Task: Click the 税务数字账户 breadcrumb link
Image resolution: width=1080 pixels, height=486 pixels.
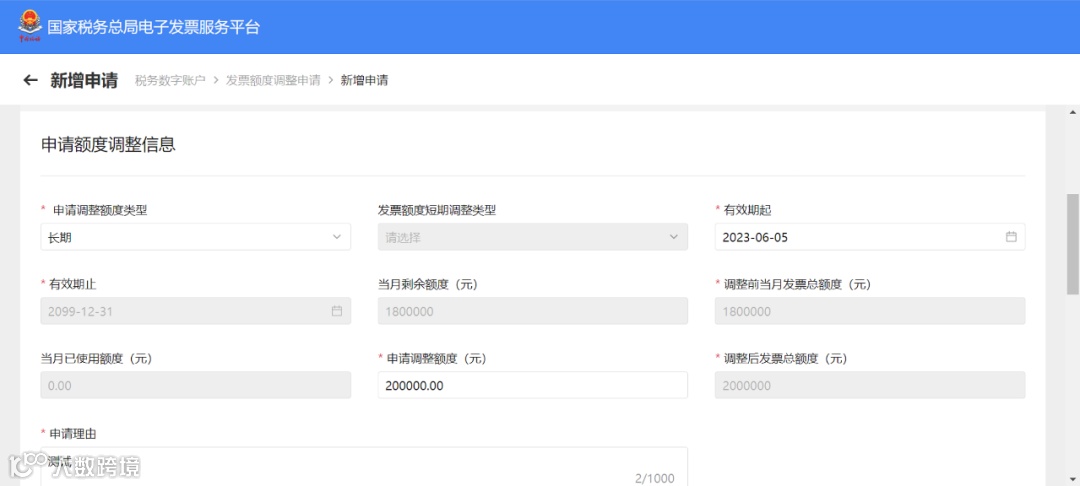Action: (x=170, y=81)
